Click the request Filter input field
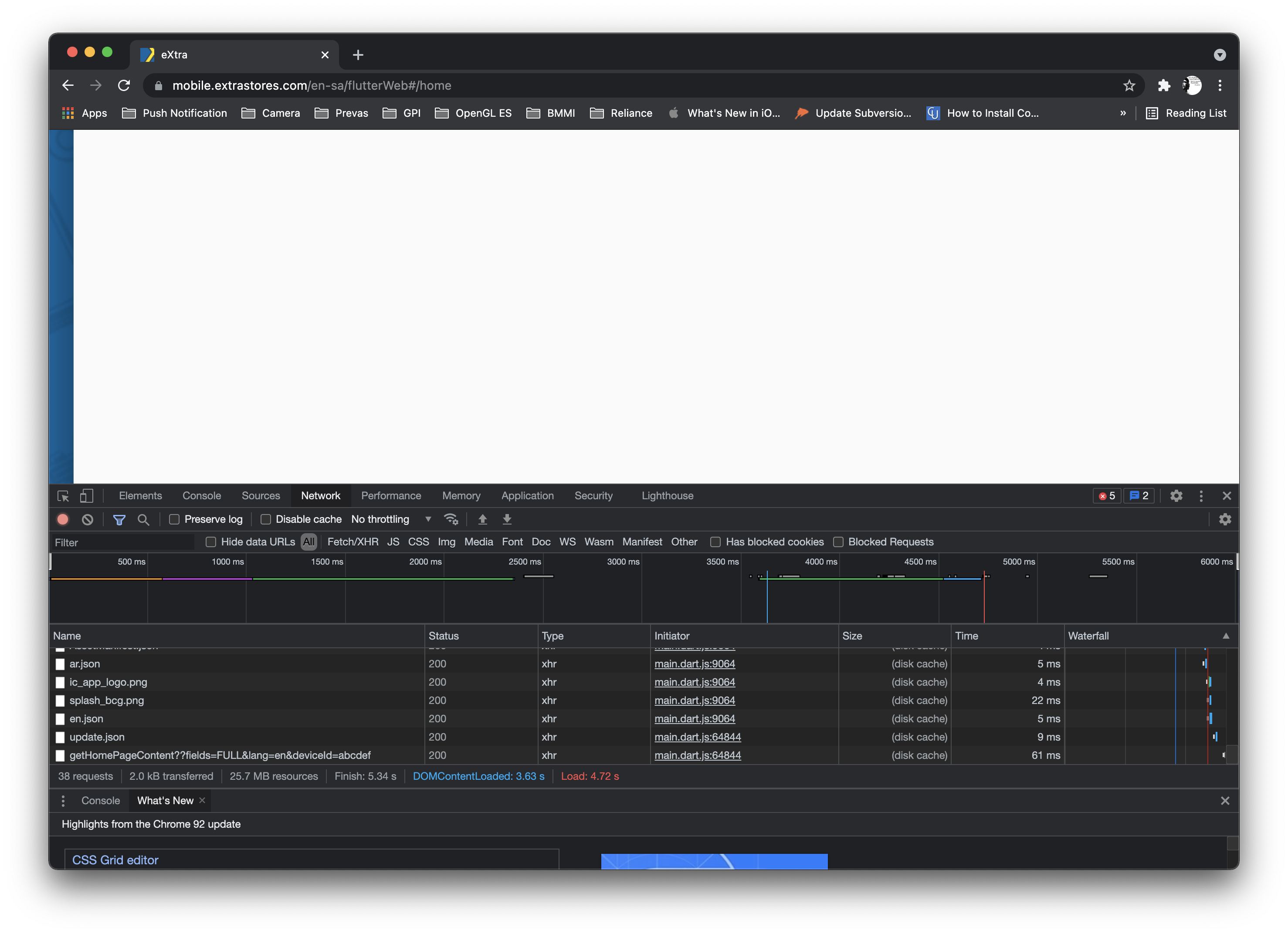Screen dimensions: 1288x934 tap(122, 542)
